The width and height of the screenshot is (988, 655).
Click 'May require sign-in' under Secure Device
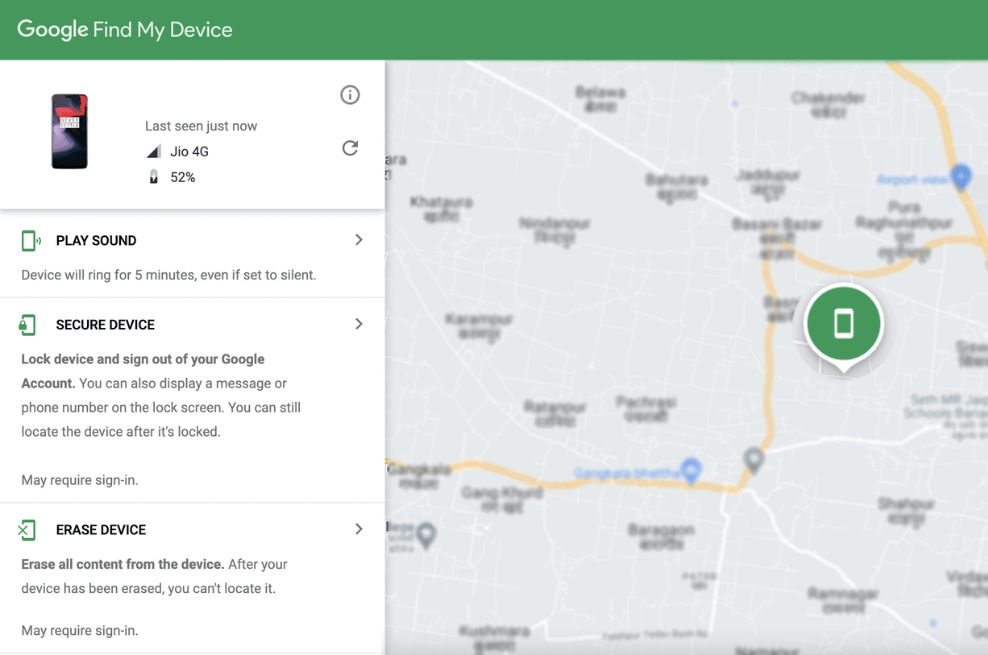[79, 481]
